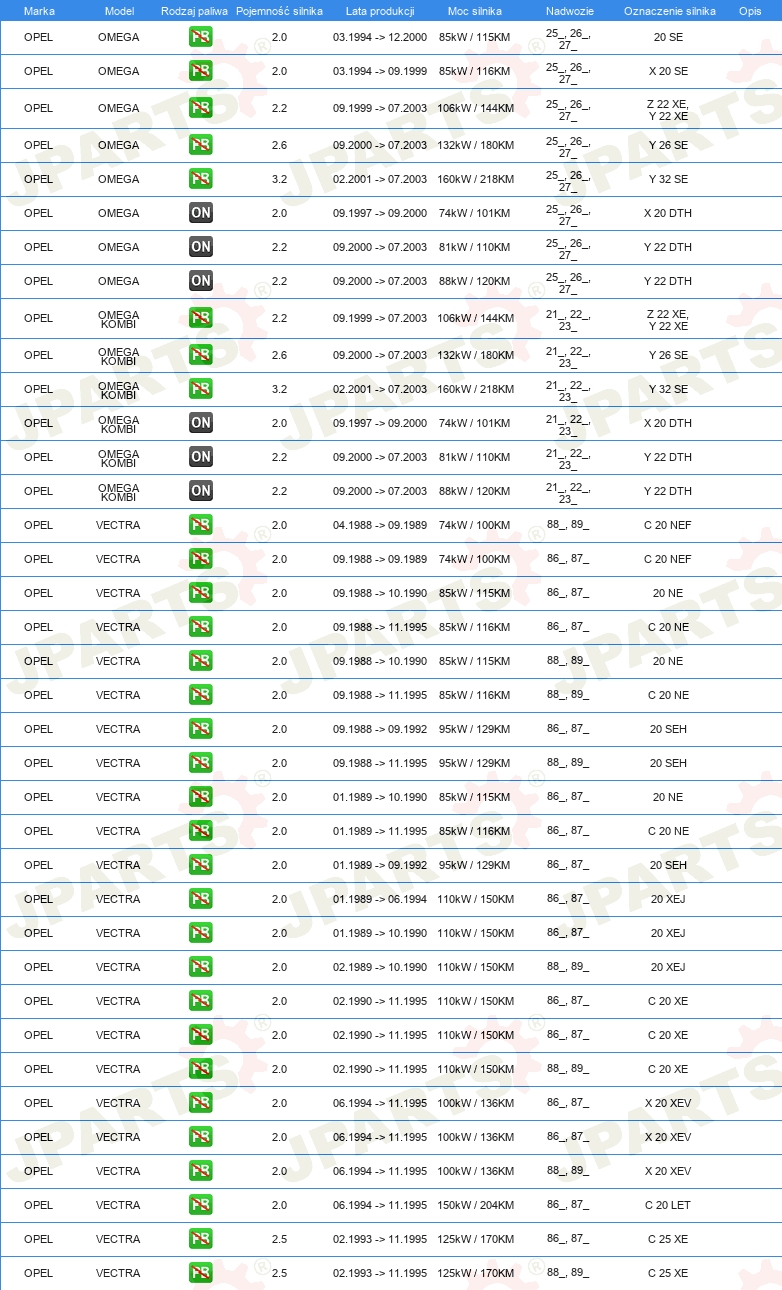Click the petrol icon in the OMEGA sedan Y 32 SE row

(x=201, y=179)
